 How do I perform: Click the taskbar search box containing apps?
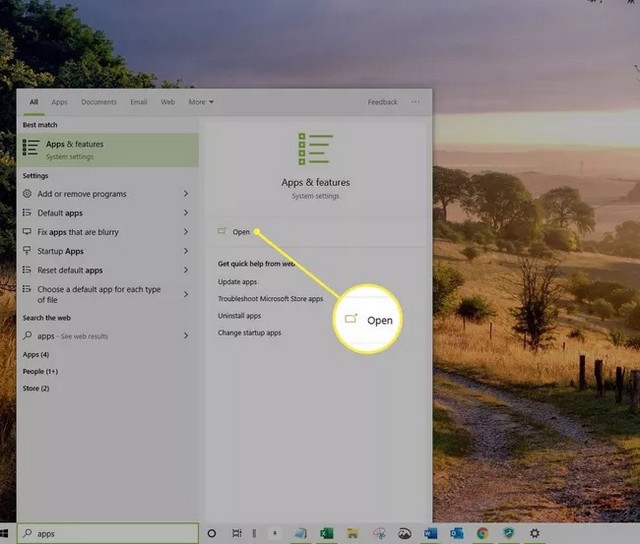(108, 534)
